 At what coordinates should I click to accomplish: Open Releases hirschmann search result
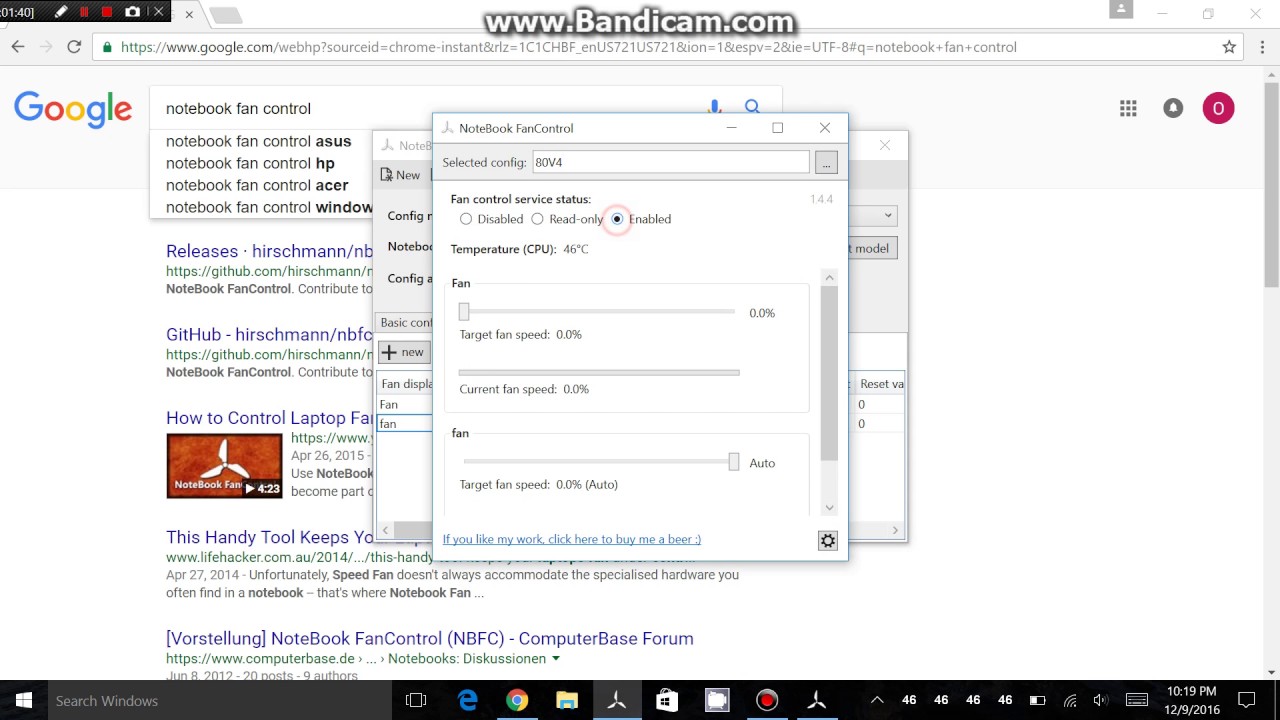click(x=269, y=251)
